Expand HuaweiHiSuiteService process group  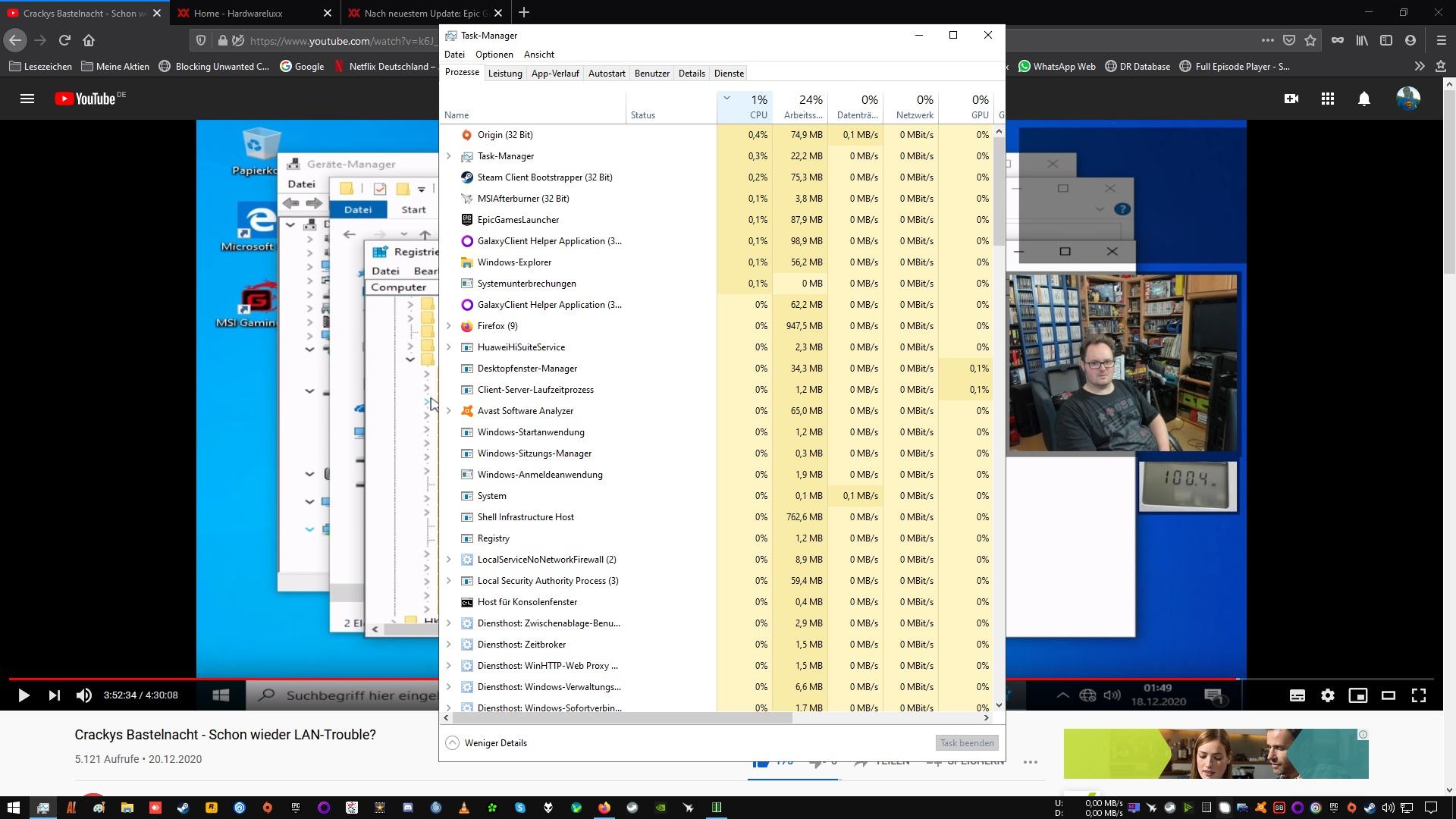(x=449, y=347)
